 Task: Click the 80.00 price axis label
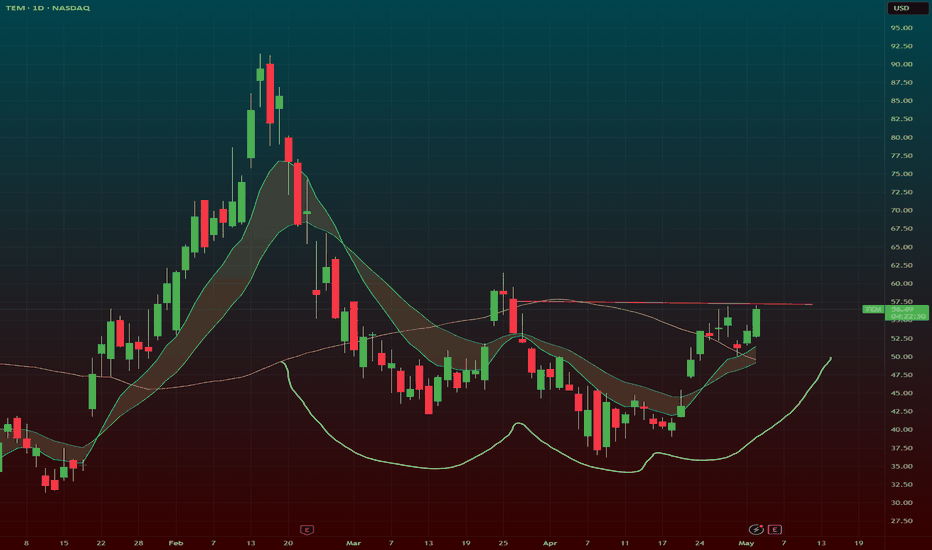click(901, 137)
